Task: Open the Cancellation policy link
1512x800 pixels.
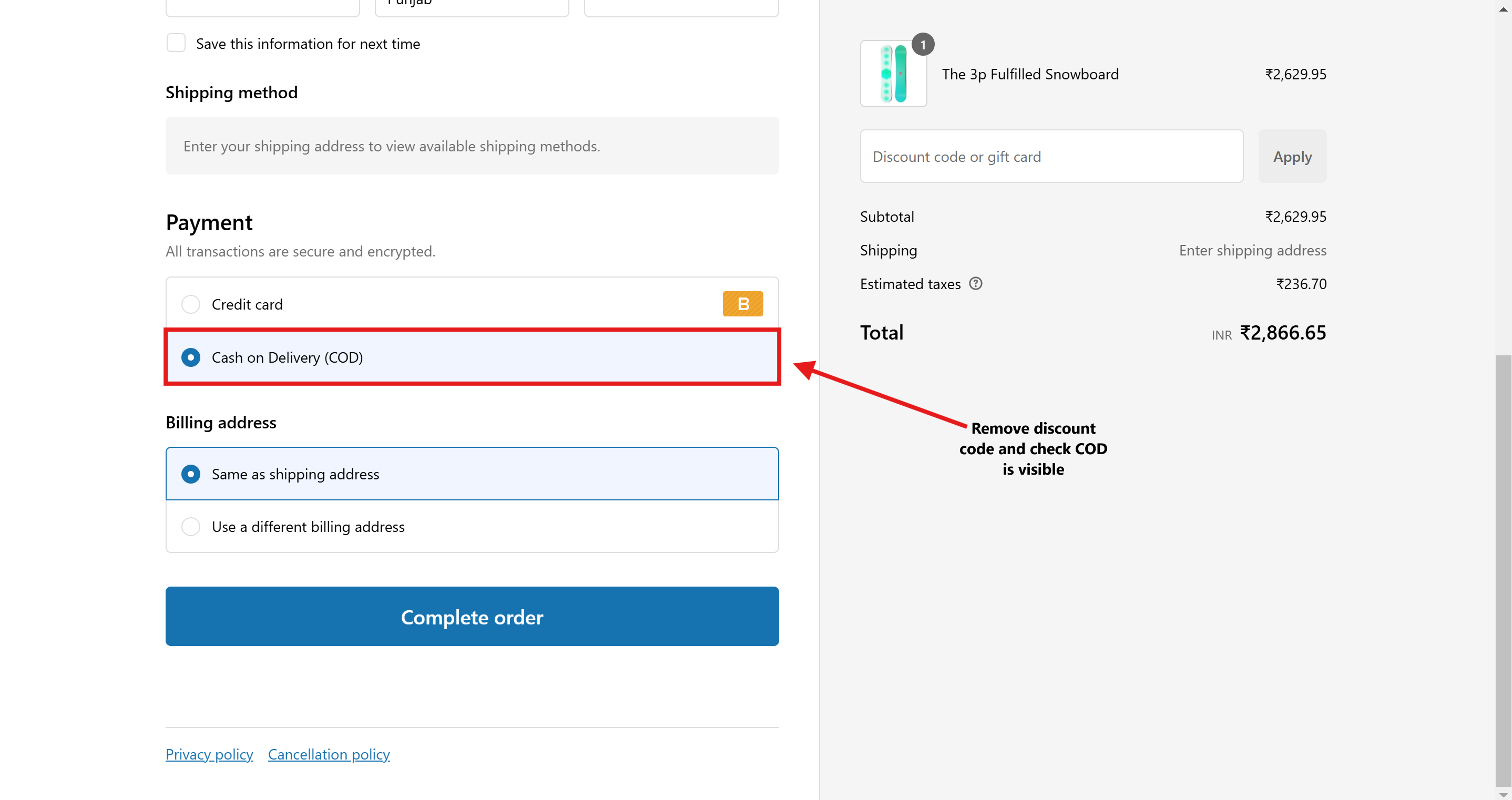Action: [x=329, y=754]
